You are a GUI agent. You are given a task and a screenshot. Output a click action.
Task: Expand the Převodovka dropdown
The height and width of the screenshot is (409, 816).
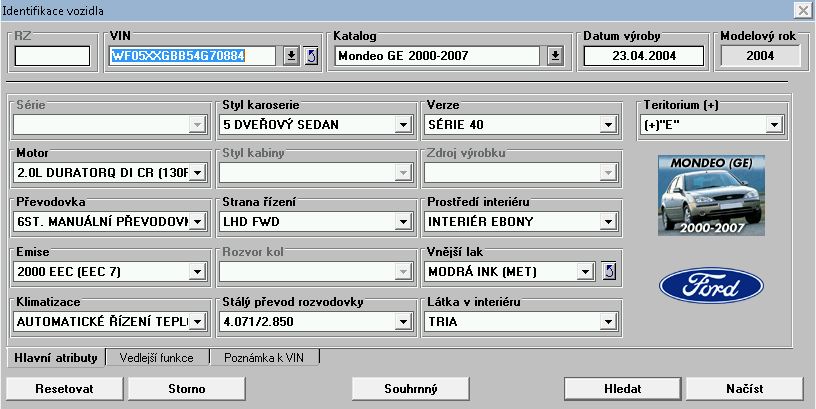point(197,221)
